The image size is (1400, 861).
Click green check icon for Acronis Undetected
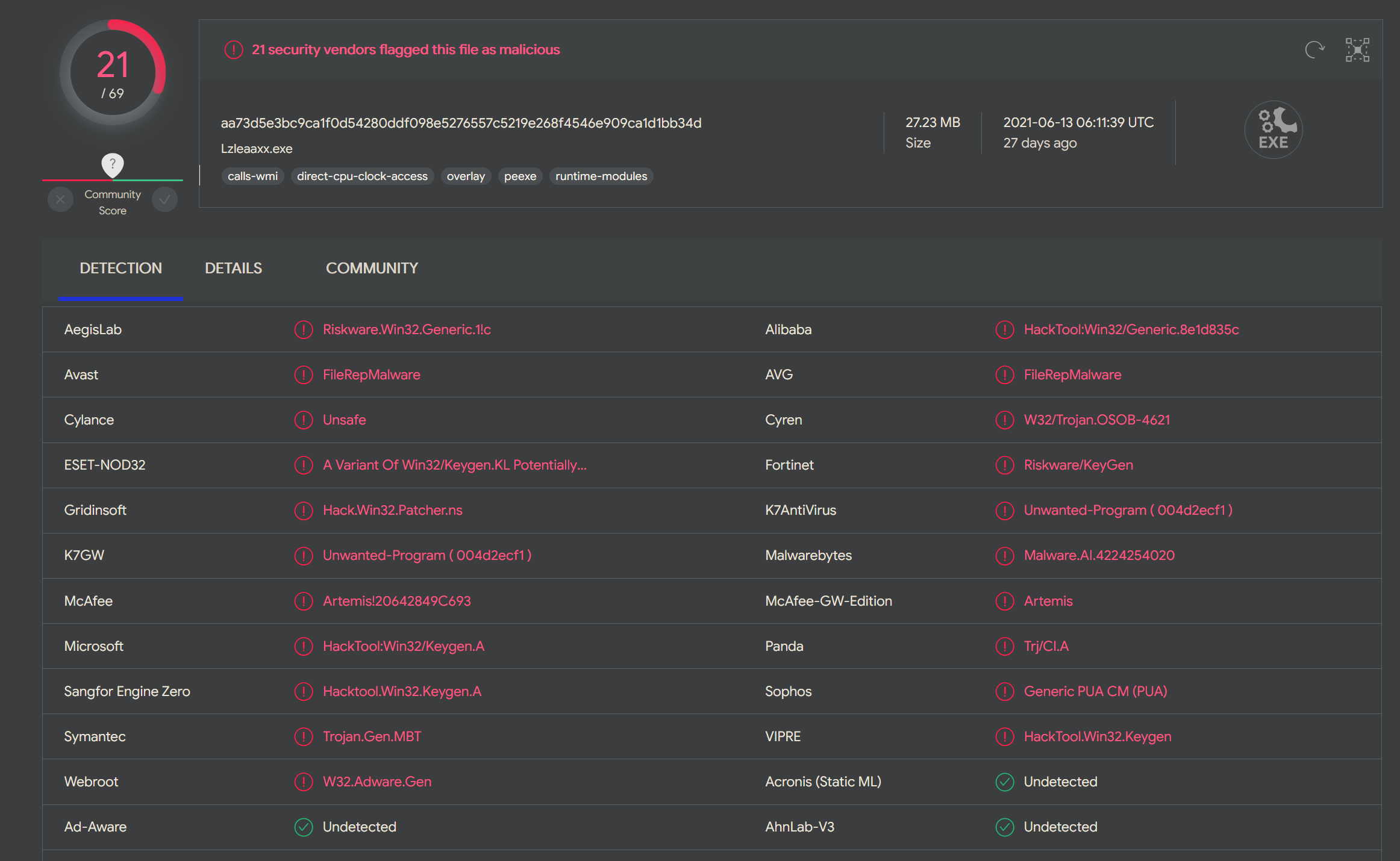pos(1005,782)
